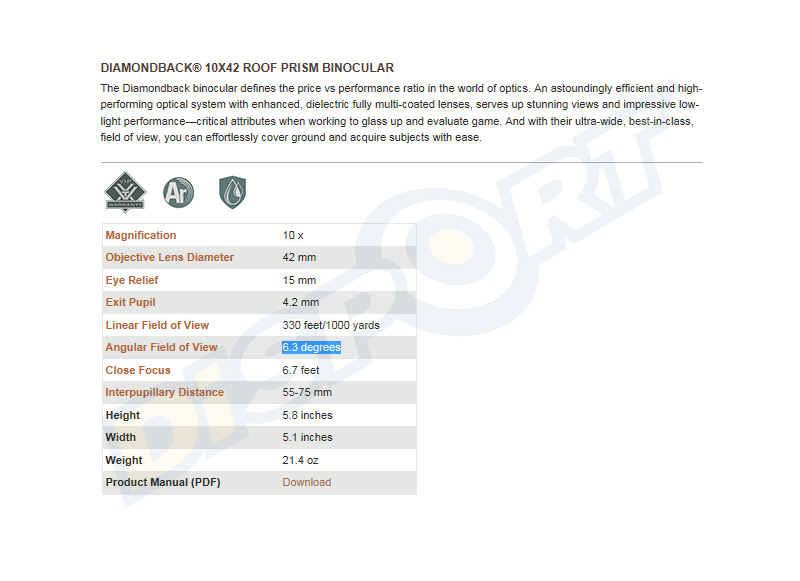Click the waterproof shield droplet icon
This screenshot has width=800, height=581.
pos(233,192)
